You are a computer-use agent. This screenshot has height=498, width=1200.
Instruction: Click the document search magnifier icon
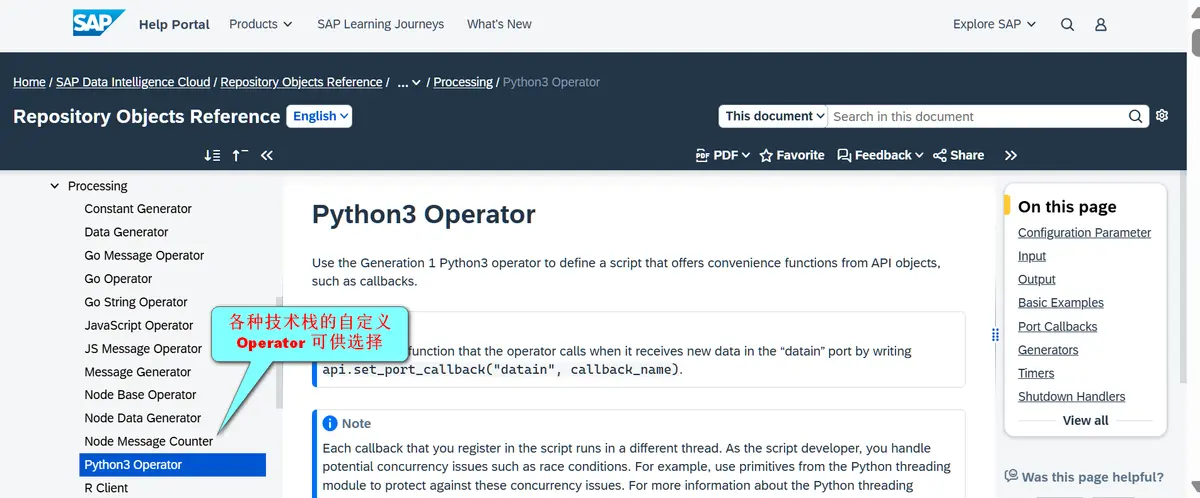(x=1136, y=116)
